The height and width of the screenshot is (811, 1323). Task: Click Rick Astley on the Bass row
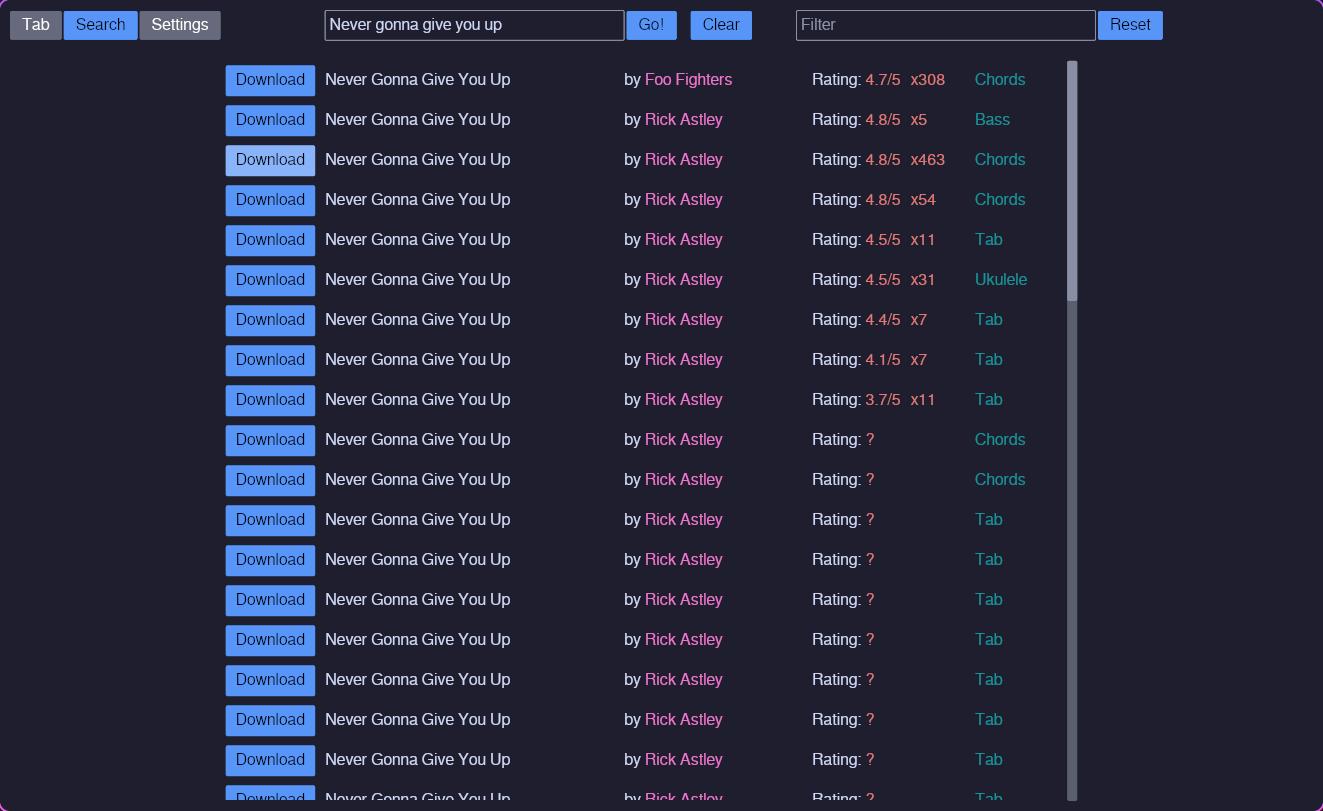683,120
